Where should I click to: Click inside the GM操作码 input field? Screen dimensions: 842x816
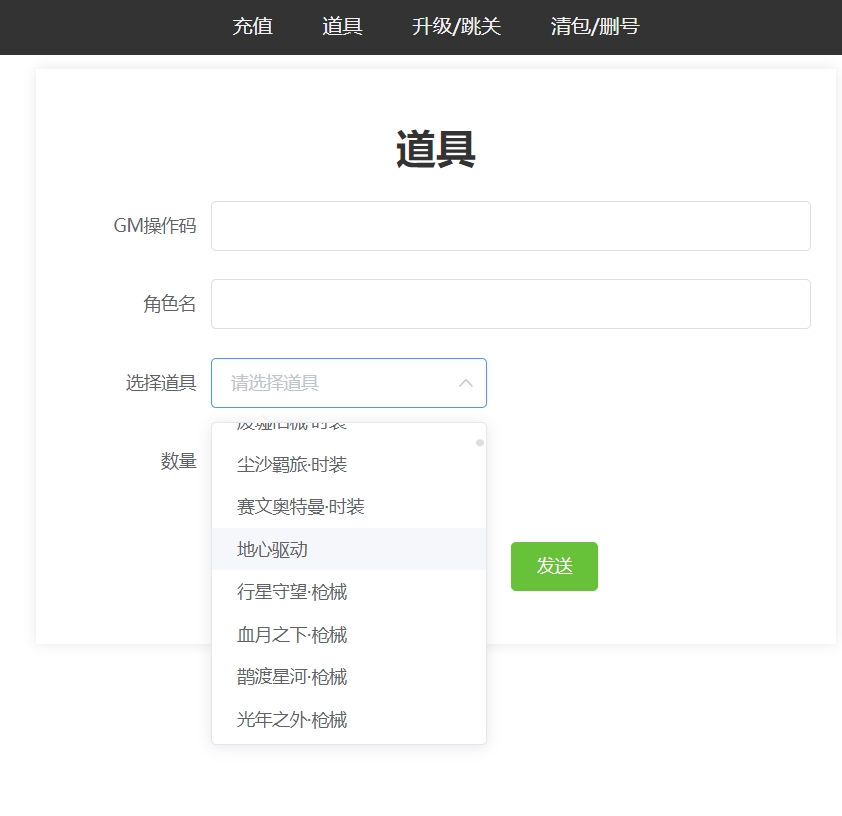pos(510,225)
